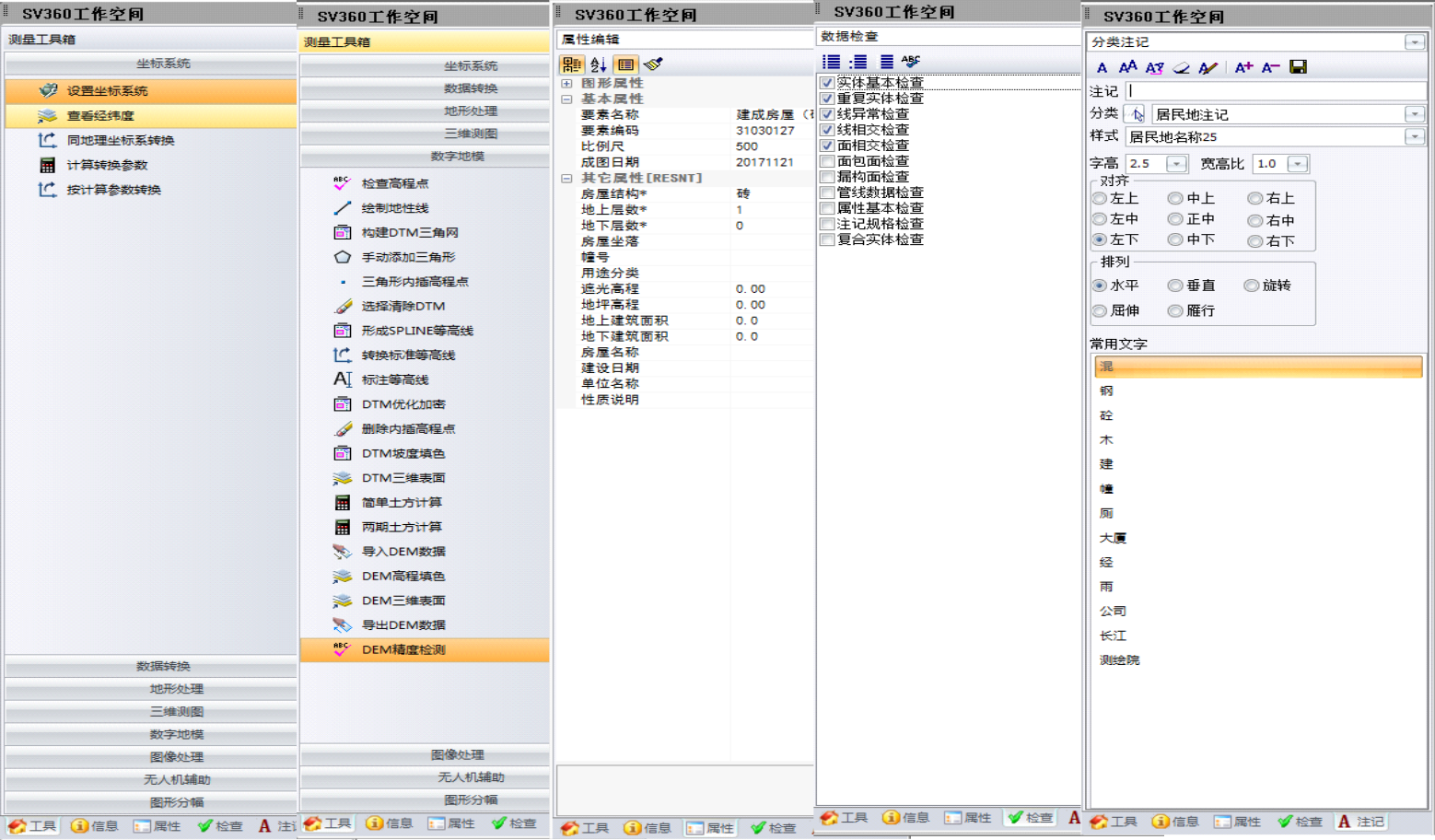Image resolution: width=1435 pixels, height=840 pixels.
Task: Select the DEM精度检测 menu entry
Action: pyautogui.click(x=403, y=649)
